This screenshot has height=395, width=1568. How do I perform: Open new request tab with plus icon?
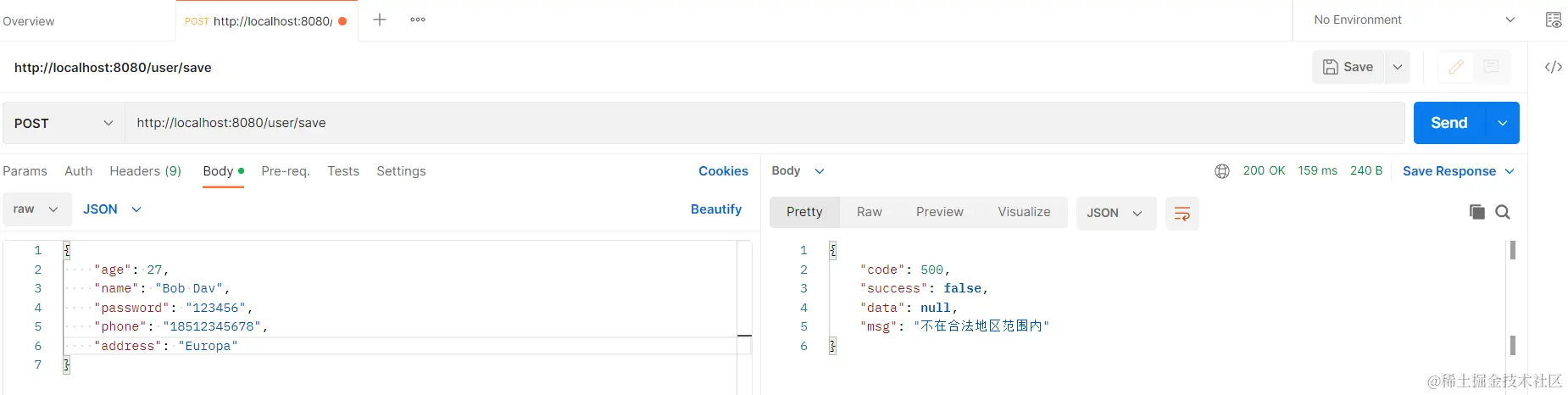tap(380, 19)
